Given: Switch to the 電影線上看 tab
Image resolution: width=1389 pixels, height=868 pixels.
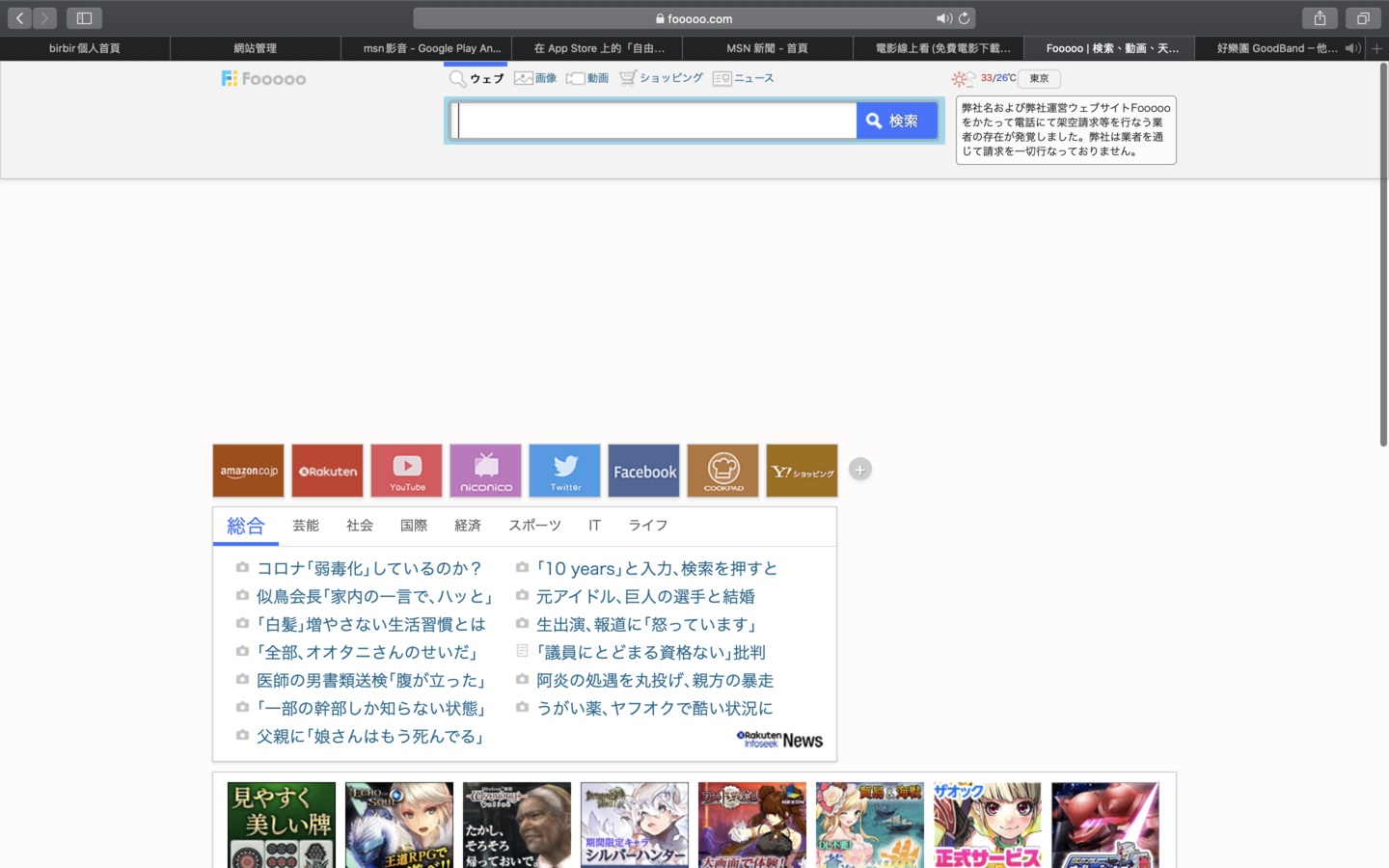Looking at the screenshot, I should [x=939, y=48].
